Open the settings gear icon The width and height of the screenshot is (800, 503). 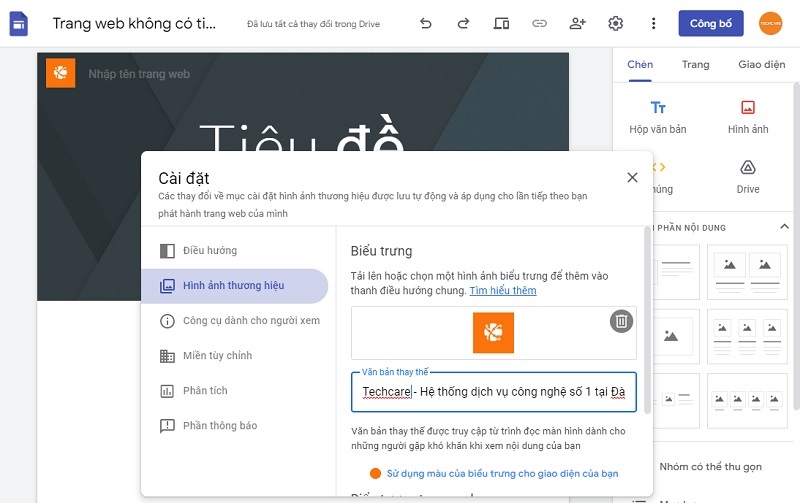(x=616, y=23)
